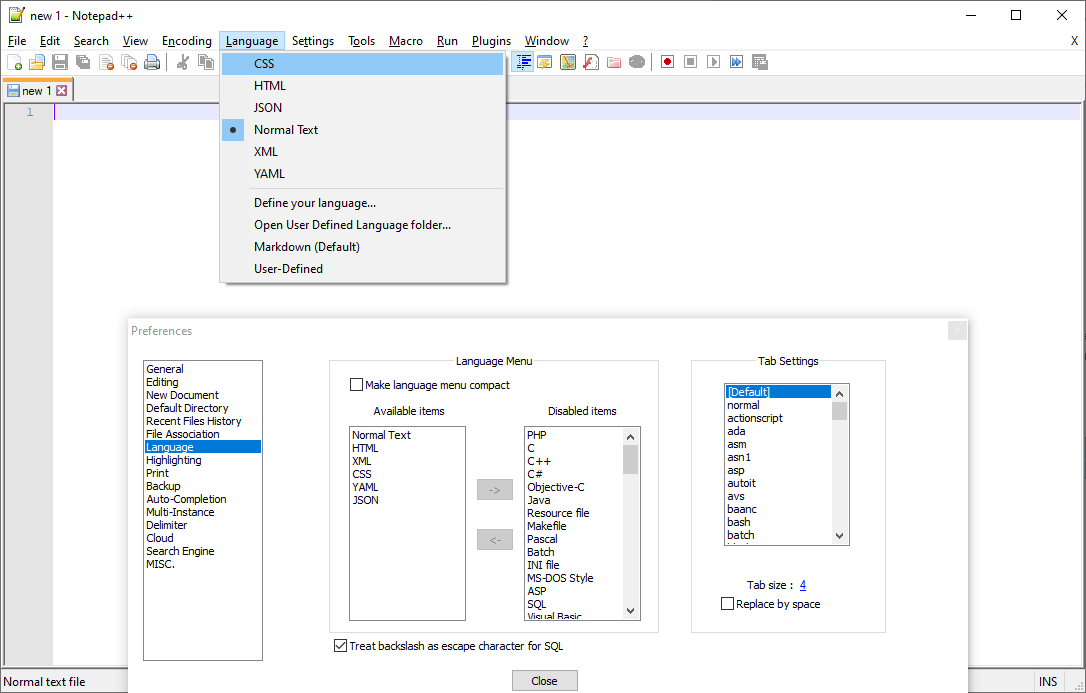The width and height of the screenshot is (1086, 693).
Task: Select PHP in the Disabled items list
Action: (x=573, y=435)
